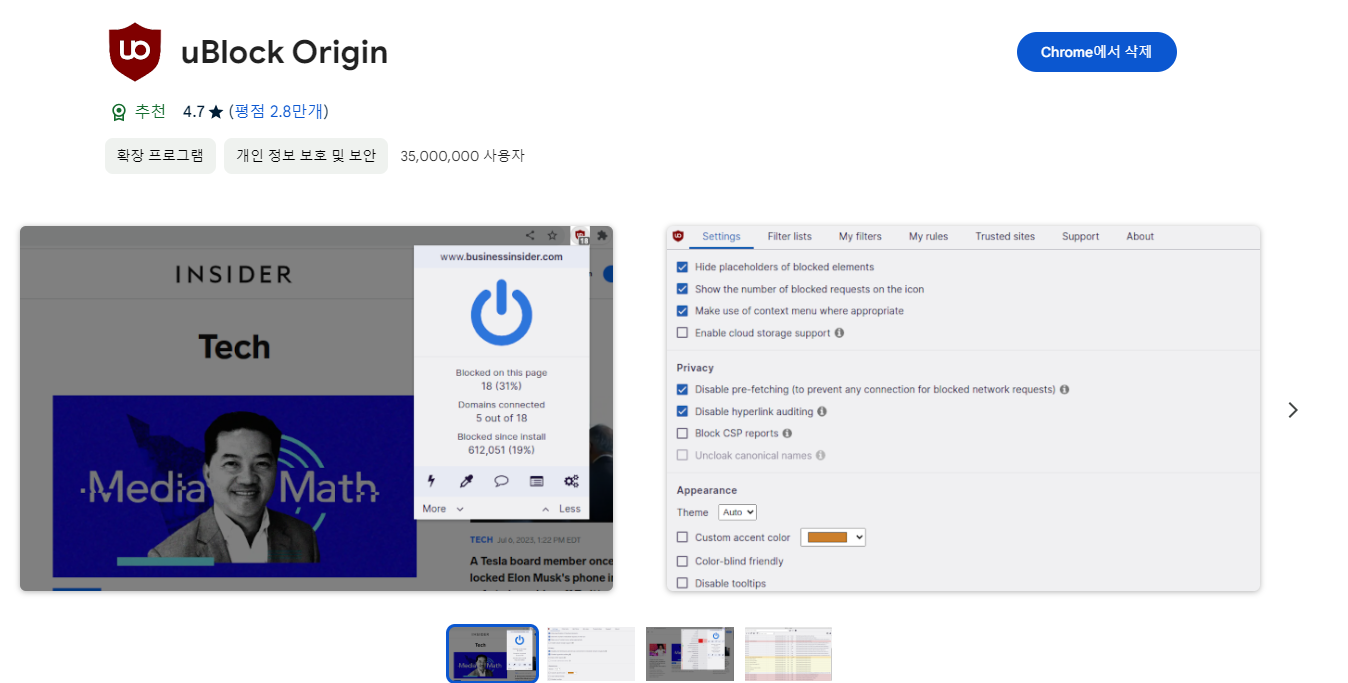Click the puzzle piece extensions icon
Viewport: 1348px width, 683px height.
602,236
